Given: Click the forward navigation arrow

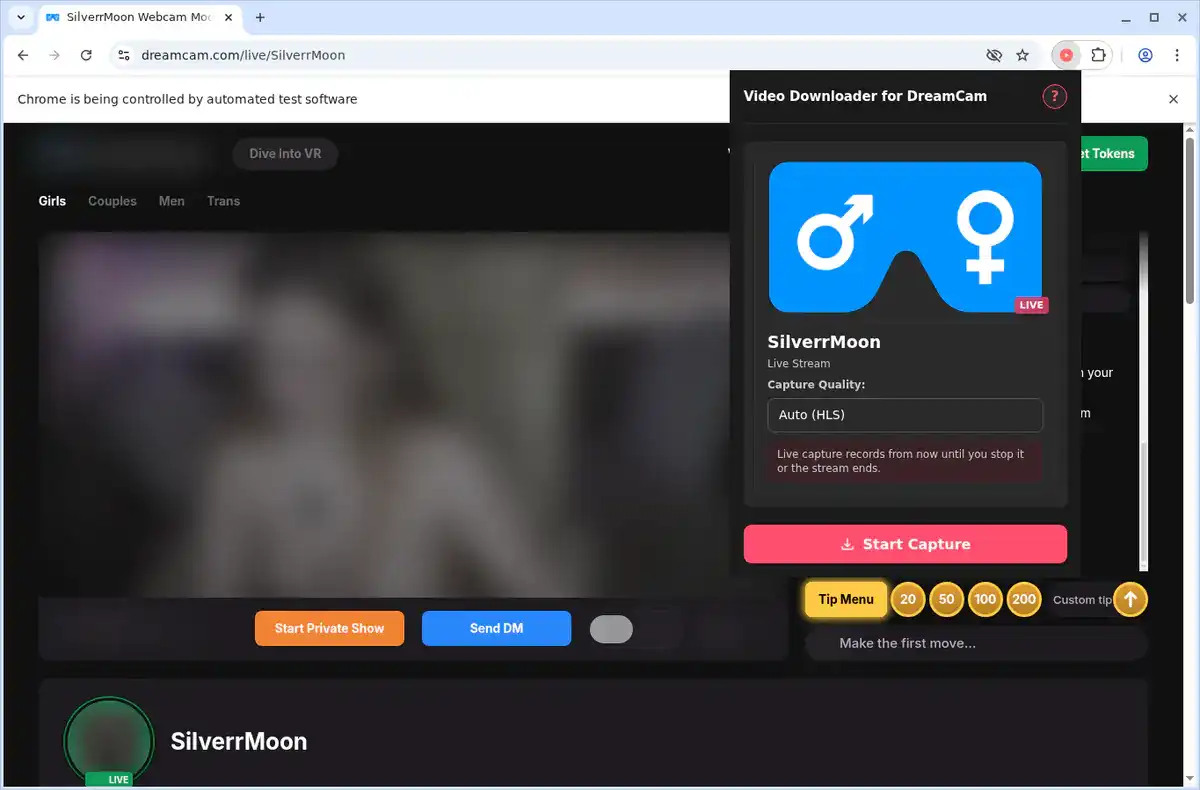Looking at the screenshot, I should [54, 55].
